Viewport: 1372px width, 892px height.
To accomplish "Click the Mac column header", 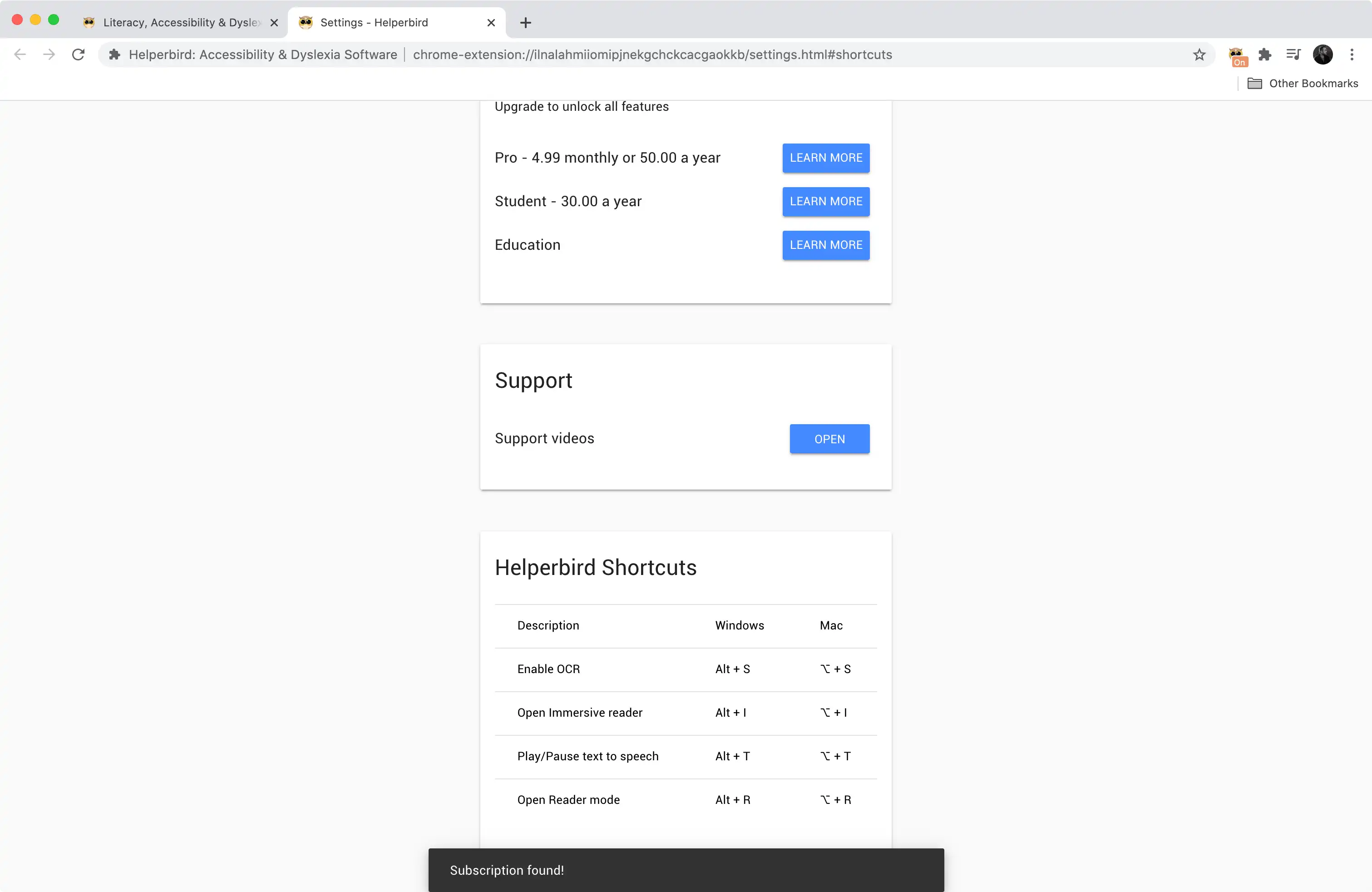I will click(x=831, y=625).
